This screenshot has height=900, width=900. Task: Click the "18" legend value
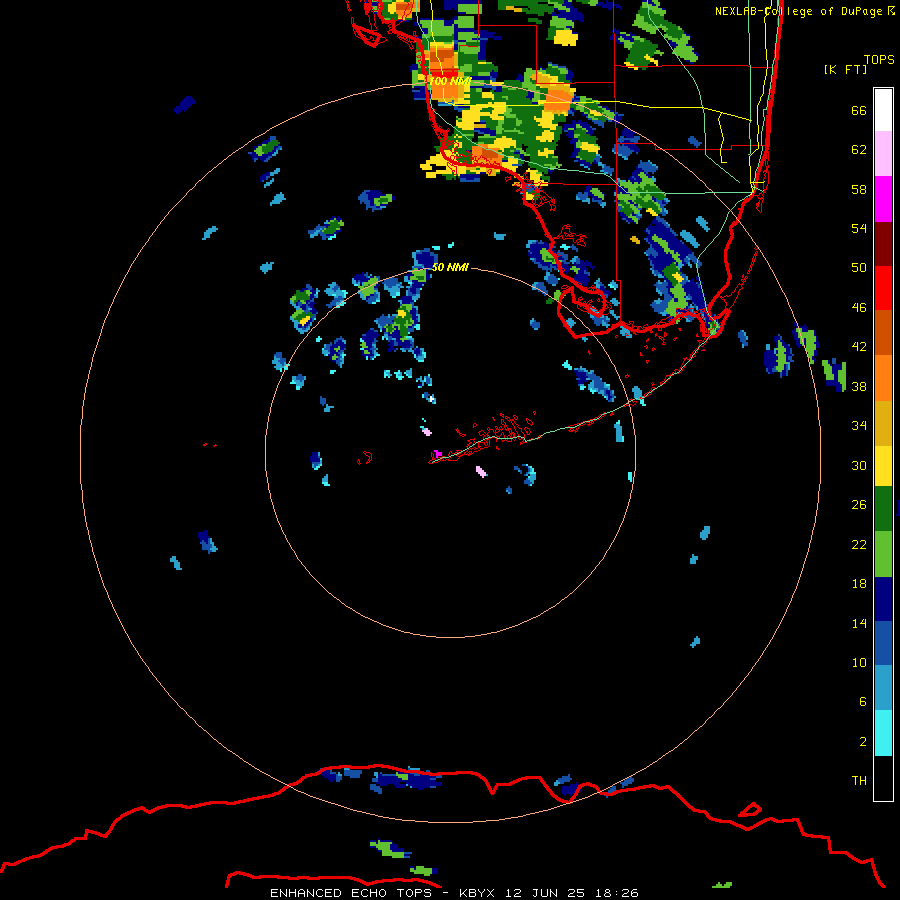pyautogui.click(x=859, y=584)
